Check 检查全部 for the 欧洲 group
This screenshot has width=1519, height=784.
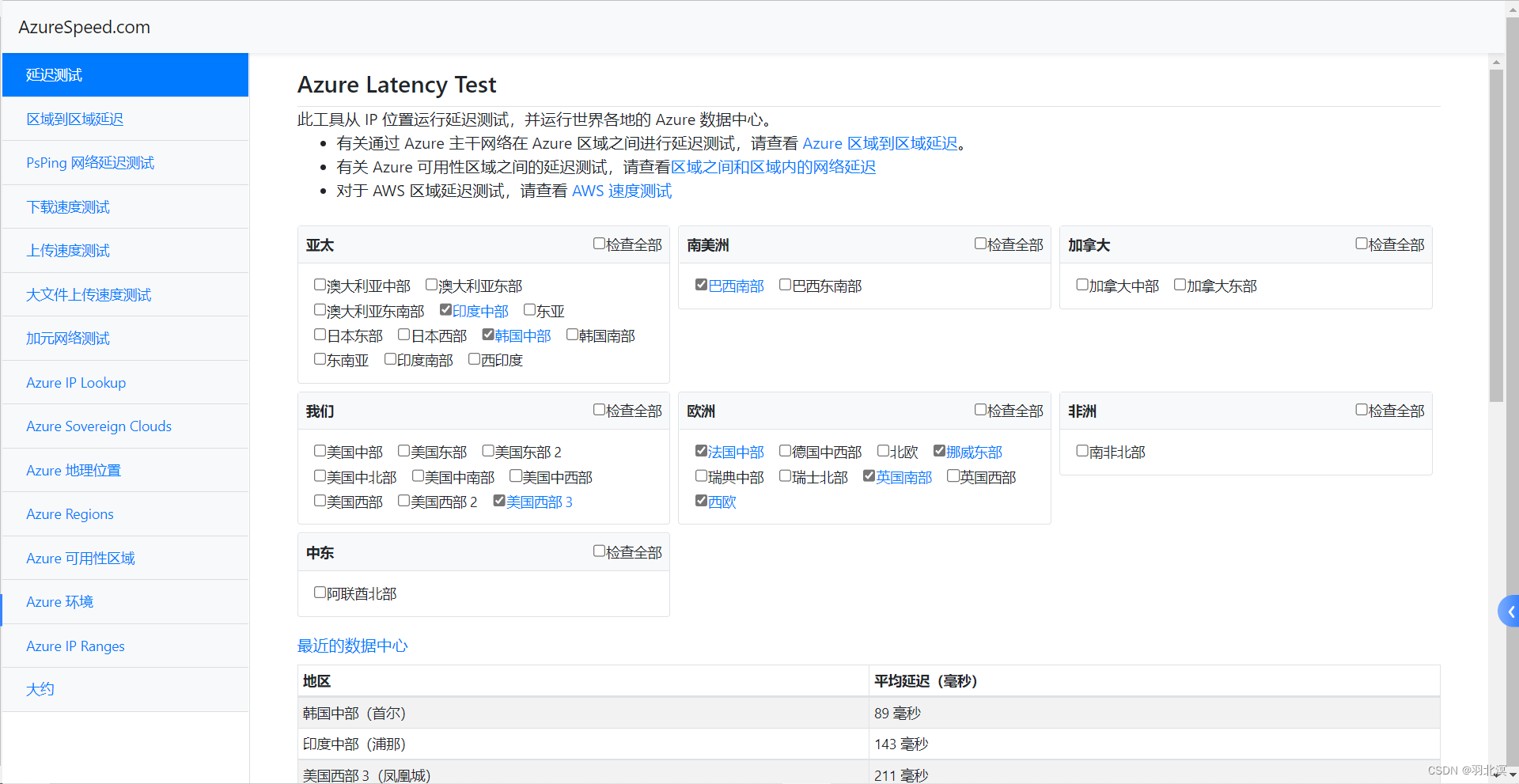(980, 410)
